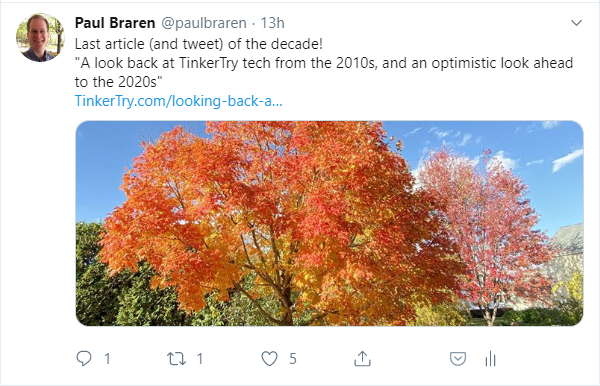Retweet using the retweet arrows icon
600x386 pixels.
click(x=176, y=359)
